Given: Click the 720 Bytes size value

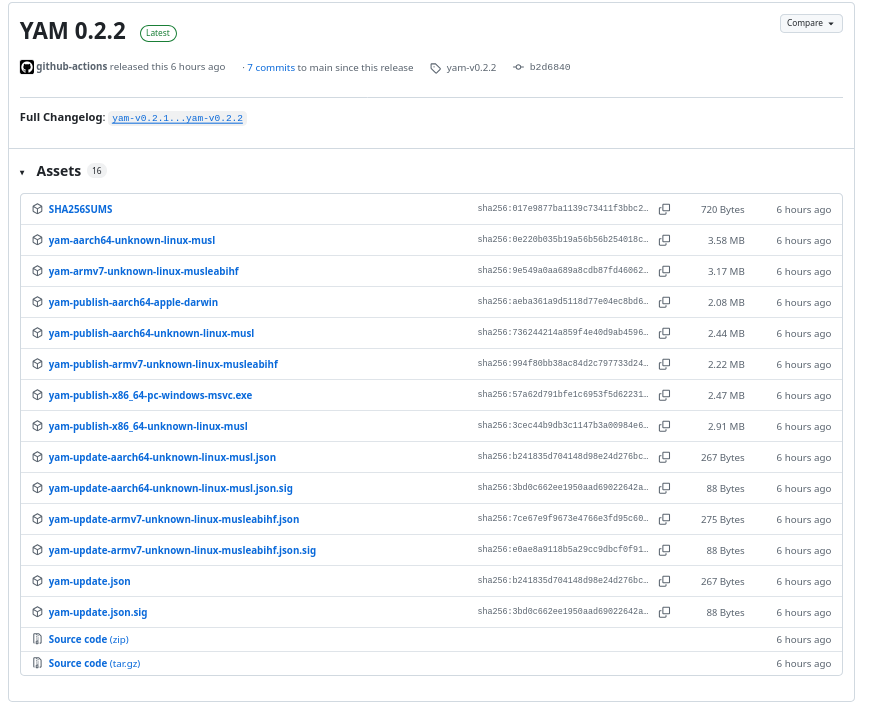Looking at the screenshot, I should 722,210.
